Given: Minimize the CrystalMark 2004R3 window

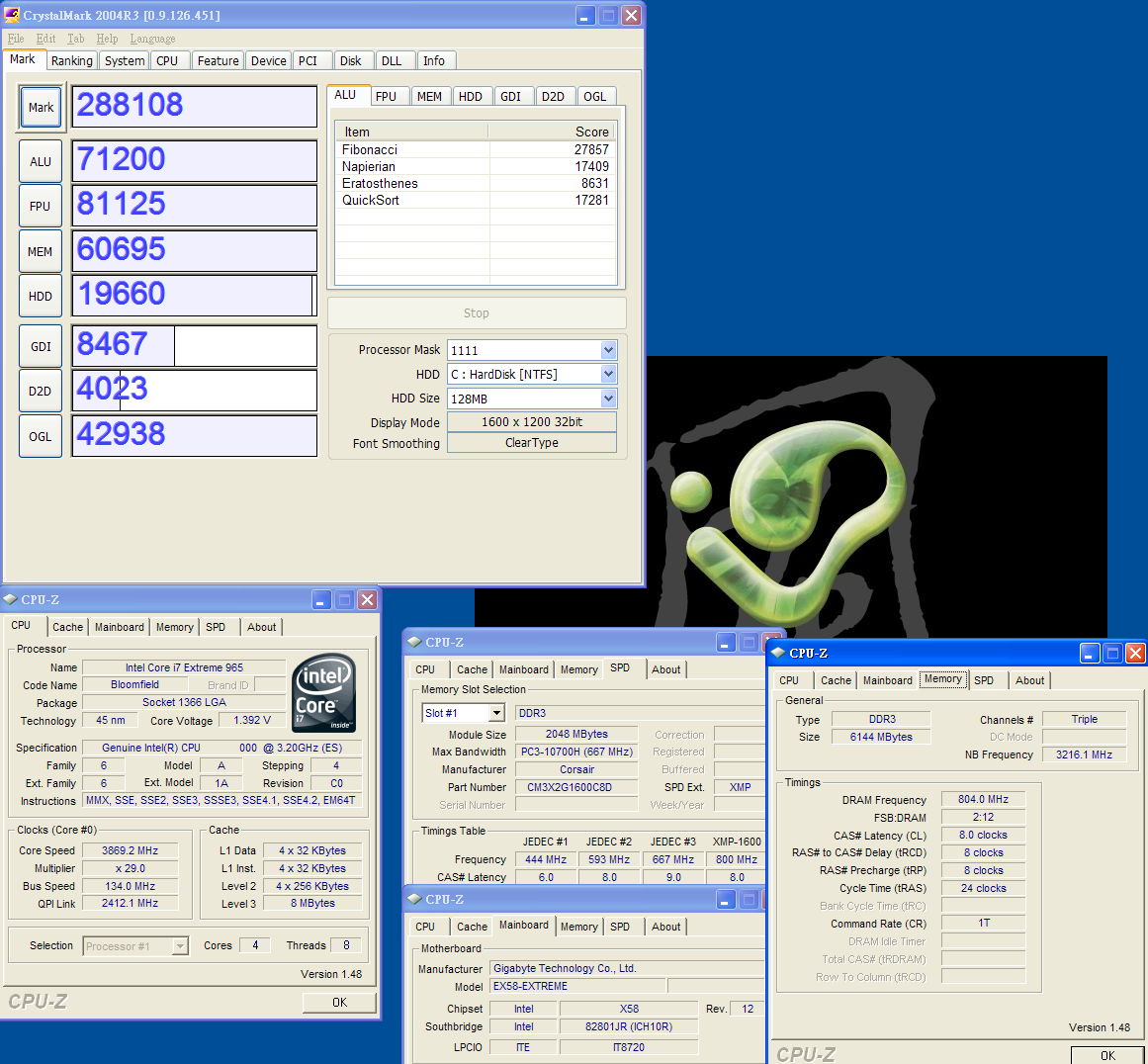Looking at the screenshot, I should pyautogui.click(x=585, y=15).
